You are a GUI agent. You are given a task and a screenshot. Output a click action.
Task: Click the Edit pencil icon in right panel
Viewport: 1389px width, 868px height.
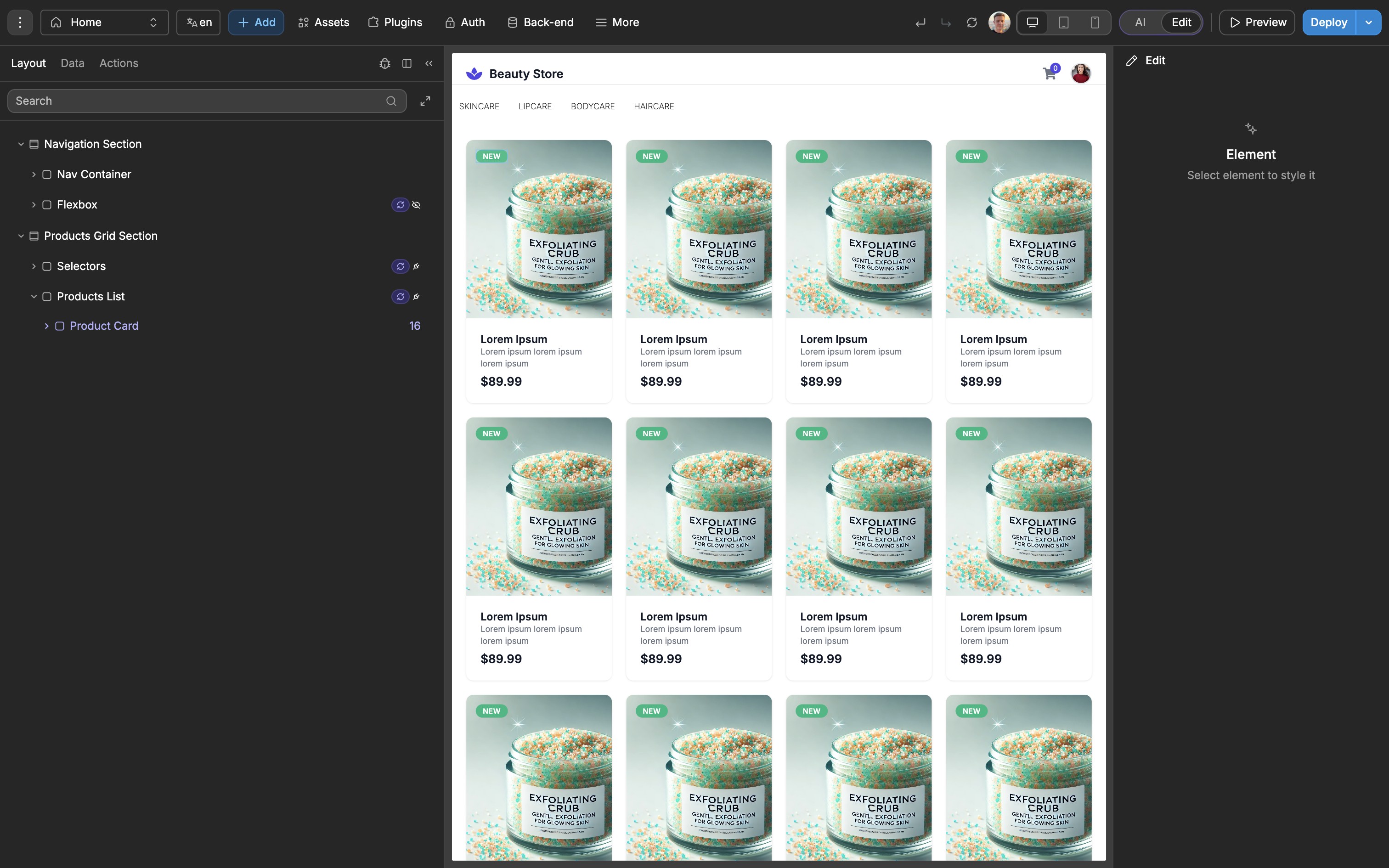(x=1131, y=61)
